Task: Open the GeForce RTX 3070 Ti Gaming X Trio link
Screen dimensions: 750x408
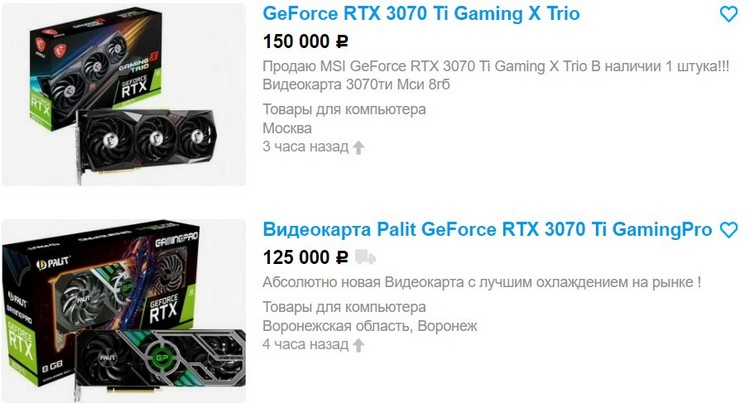Action: (x=421, y=13)
